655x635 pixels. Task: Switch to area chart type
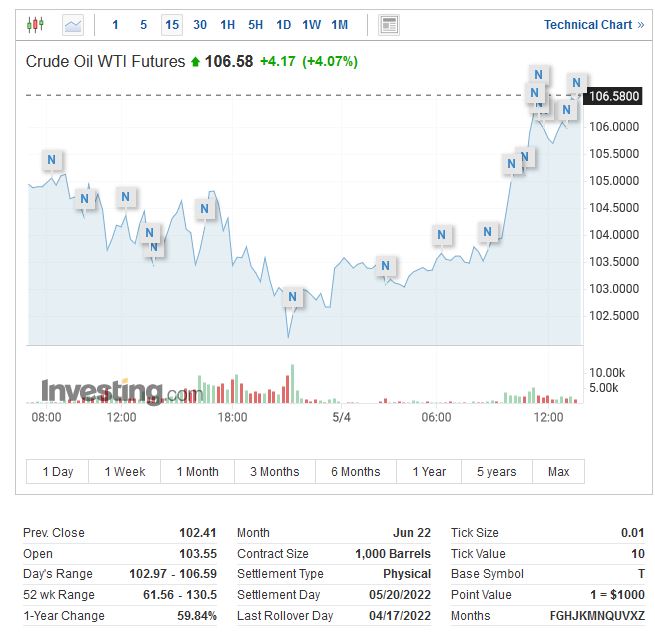pyautogui.click(x=73, y=24)
